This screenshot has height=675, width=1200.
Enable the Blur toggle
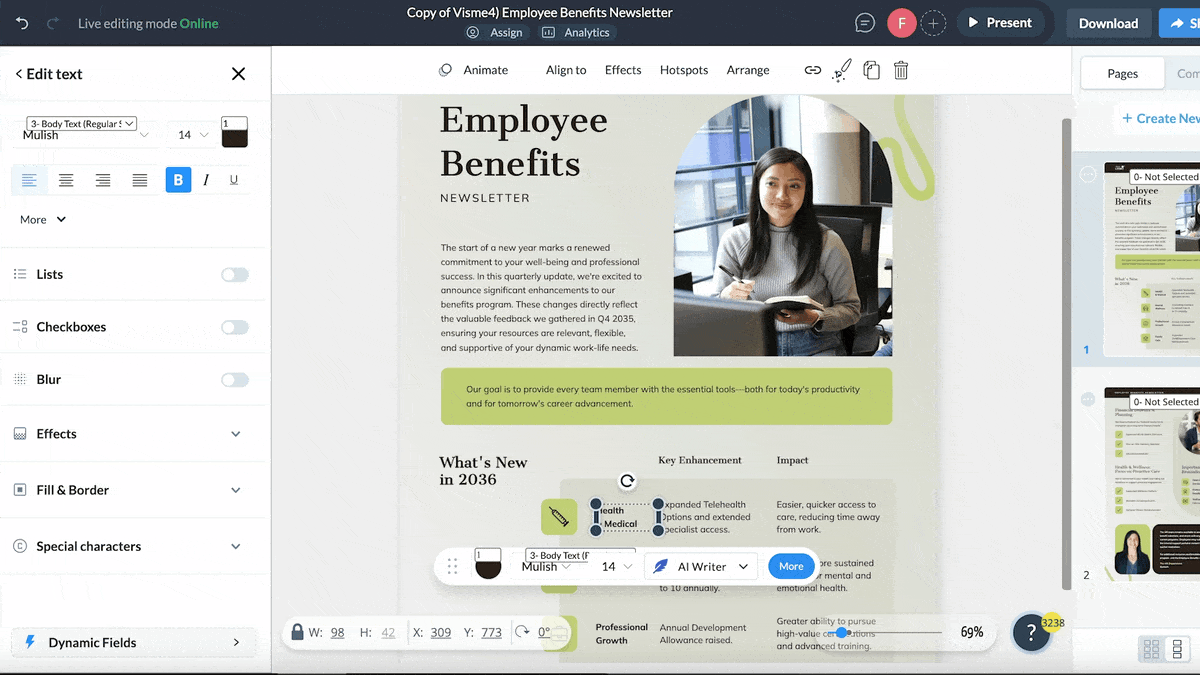point(234,379)
